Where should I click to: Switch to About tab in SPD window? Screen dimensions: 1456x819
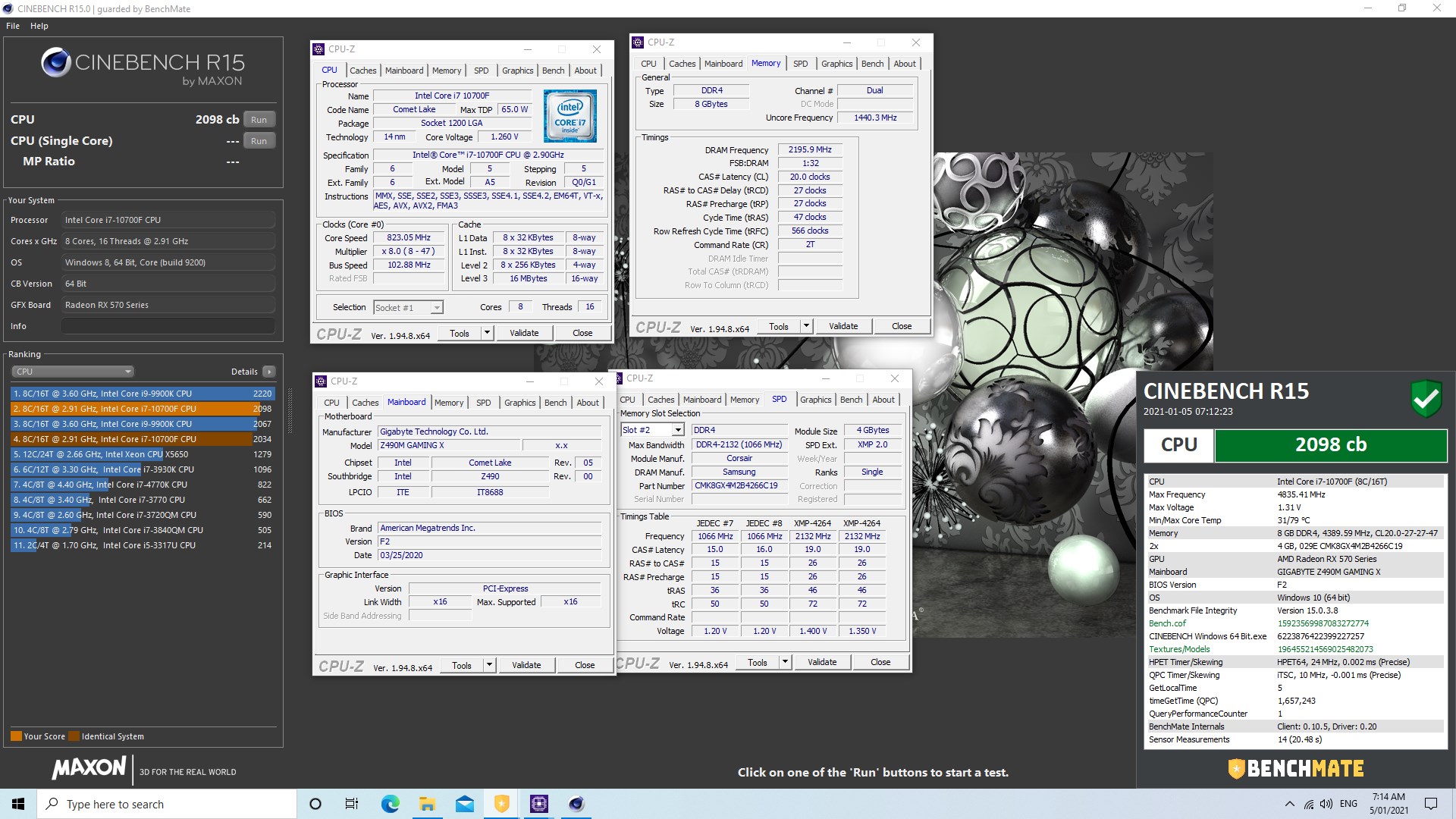tap(883, 400)
